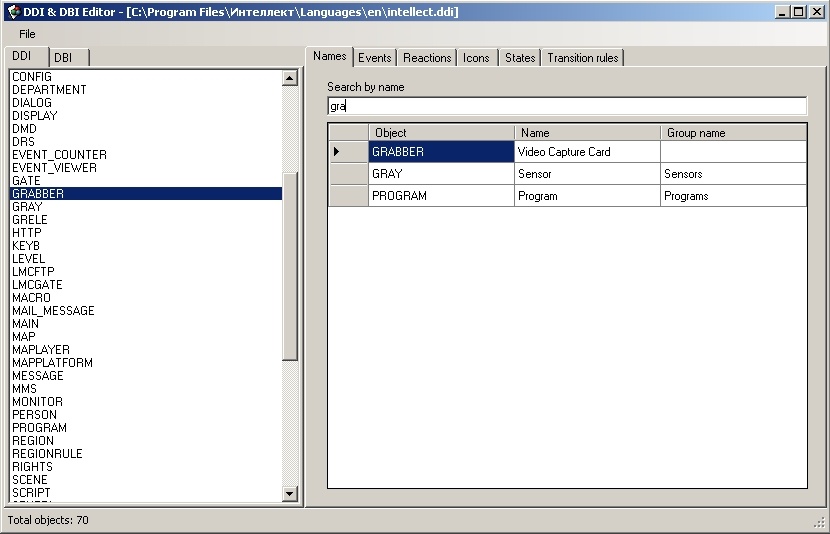The width and height of the screenshot is (830, 534).
Task: Click the Group name column header
Action: click(x=734, y=133)
